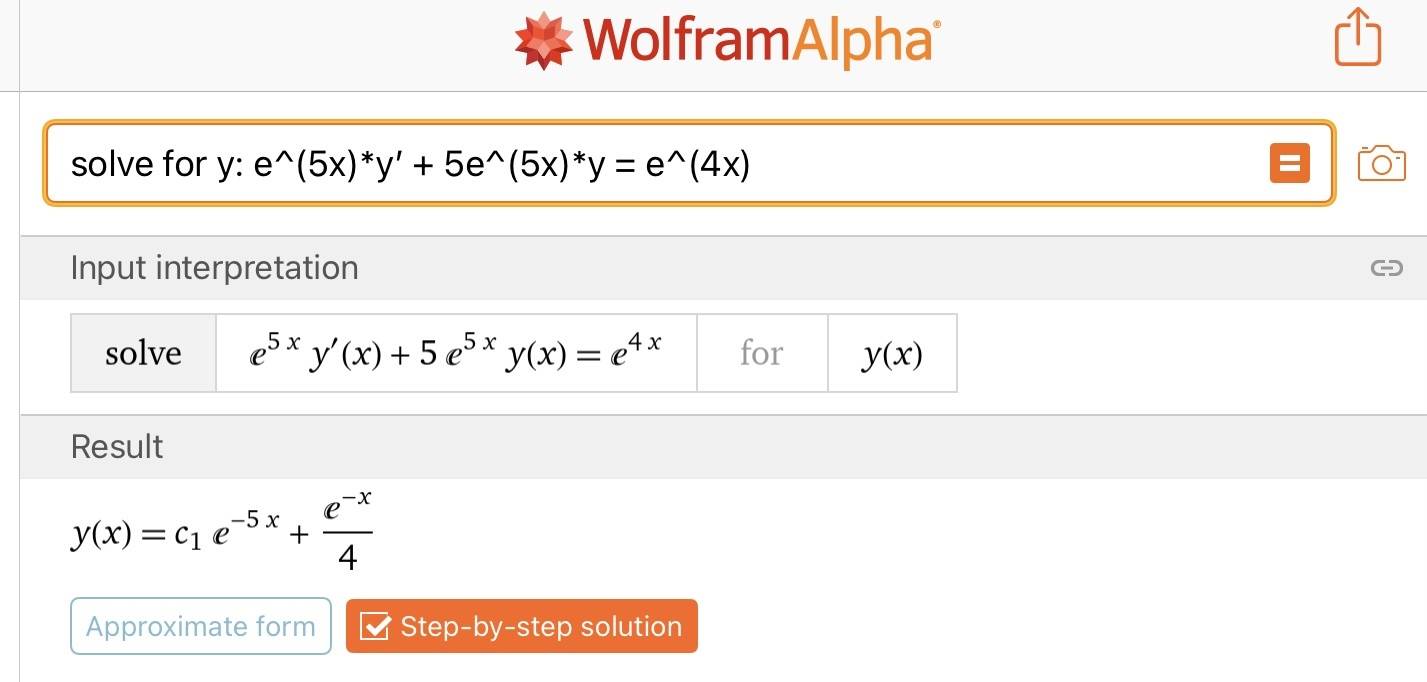1427x682 pixels.
Task: Tap the share icon at top right
Action: point(1357,38)
